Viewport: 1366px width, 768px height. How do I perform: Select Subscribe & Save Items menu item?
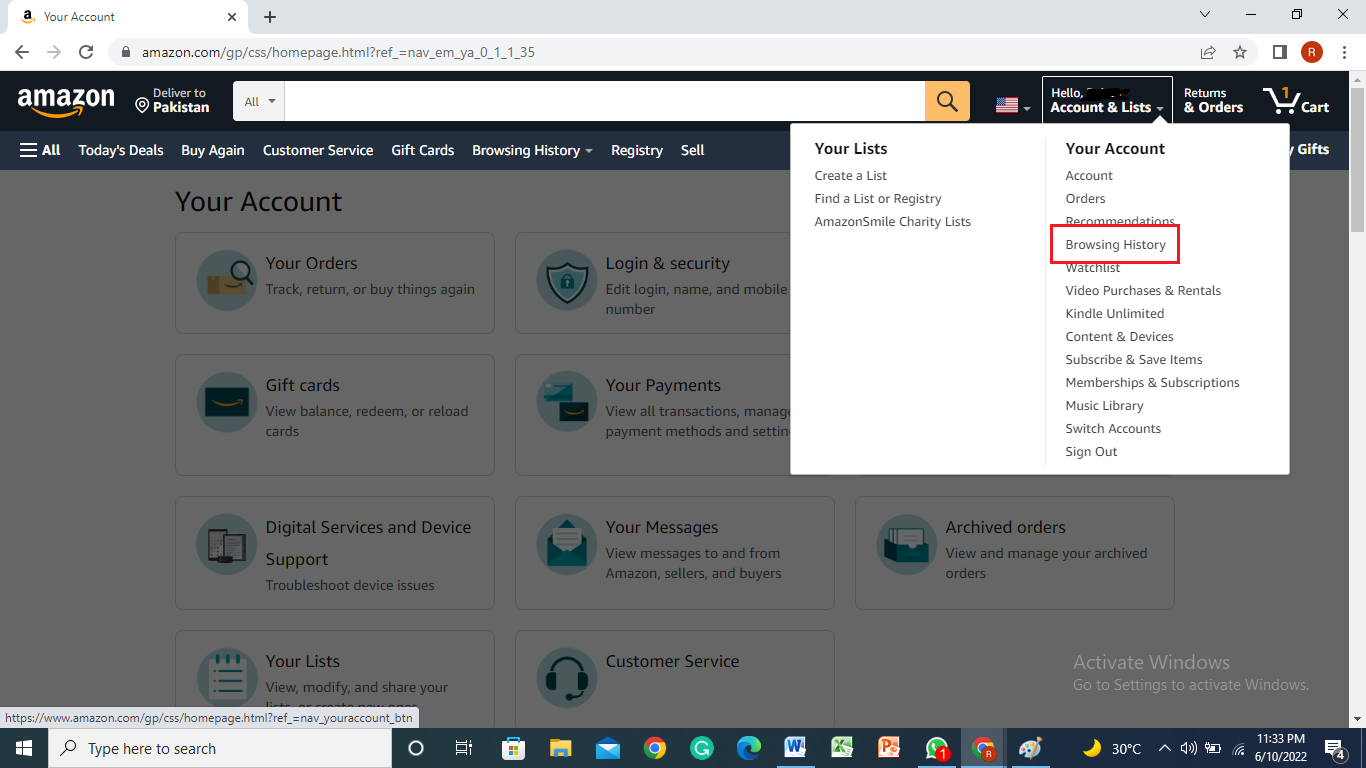[1134, 360]
